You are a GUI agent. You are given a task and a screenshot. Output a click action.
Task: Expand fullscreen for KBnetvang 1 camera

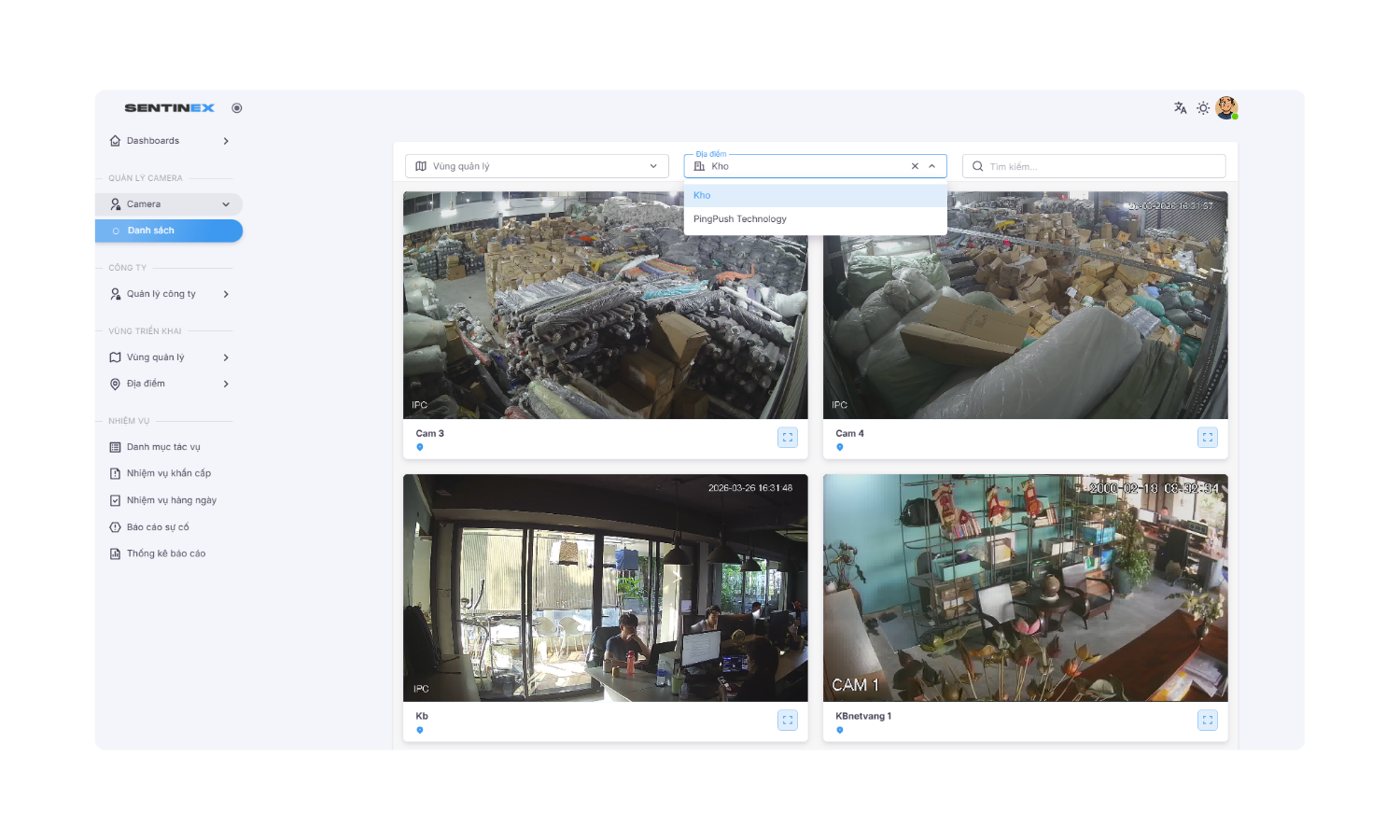pyautogui.click(x=1208, y=721)
